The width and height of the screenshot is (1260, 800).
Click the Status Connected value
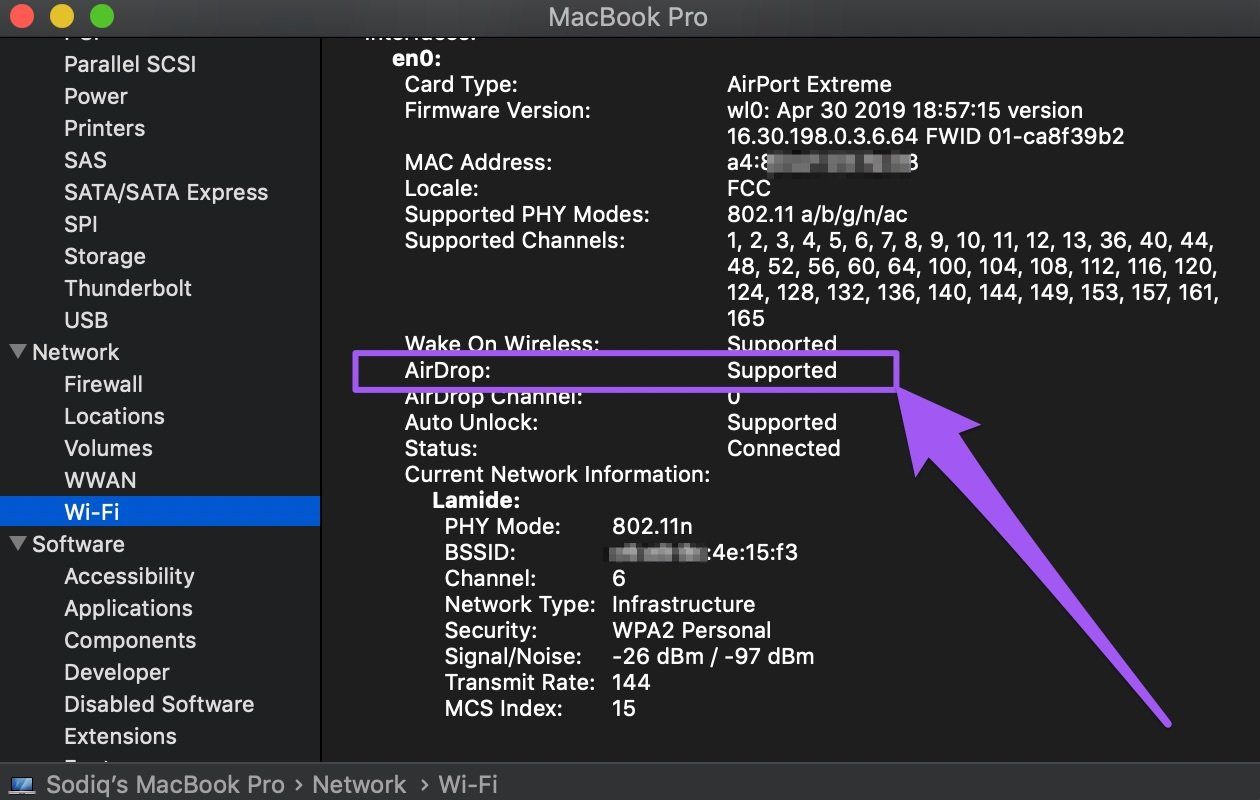(x=783, y=449)
